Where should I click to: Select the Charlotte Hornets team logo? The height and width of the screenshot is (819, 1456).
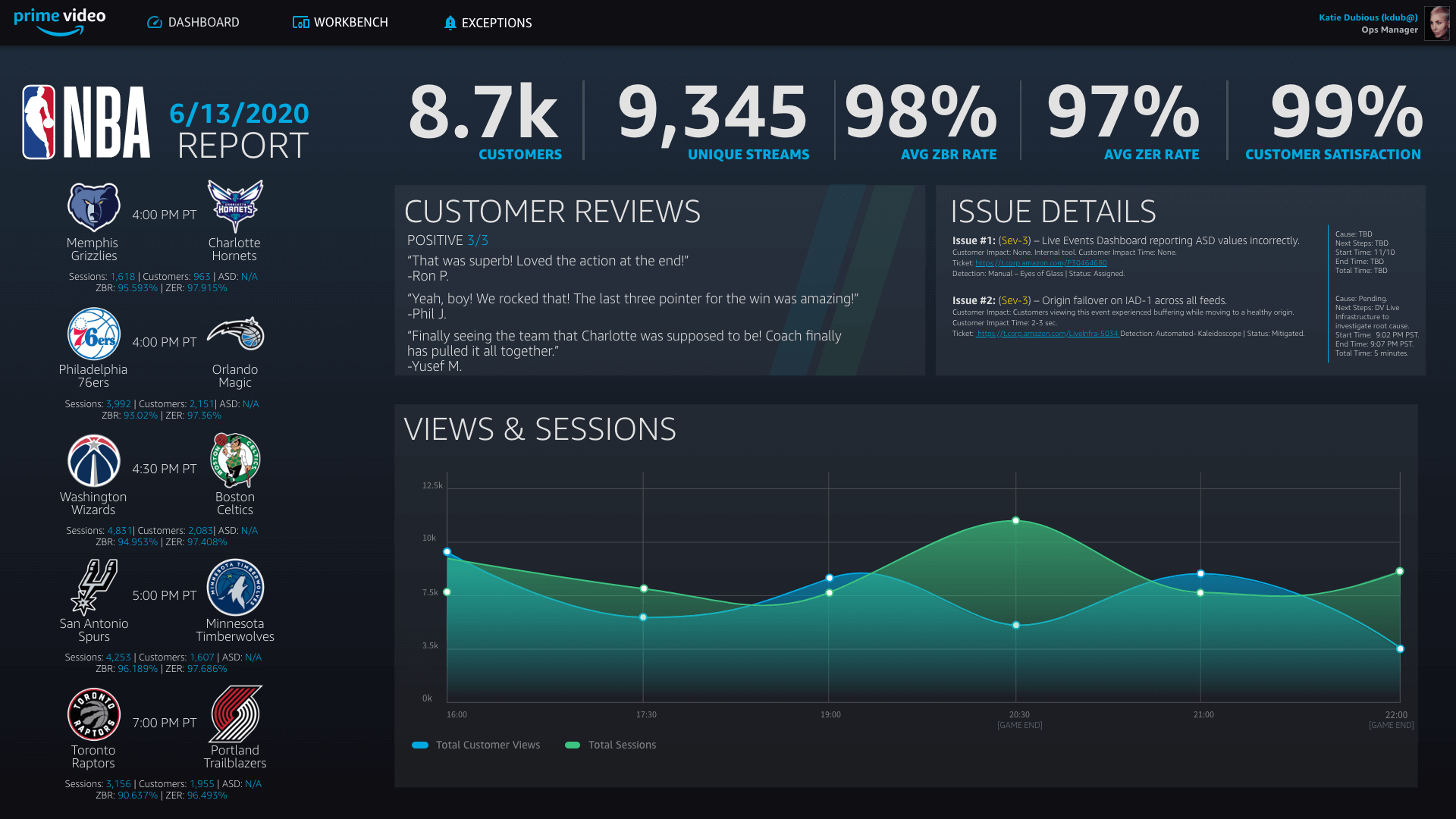pyautogui.click(x=235, y=206)
